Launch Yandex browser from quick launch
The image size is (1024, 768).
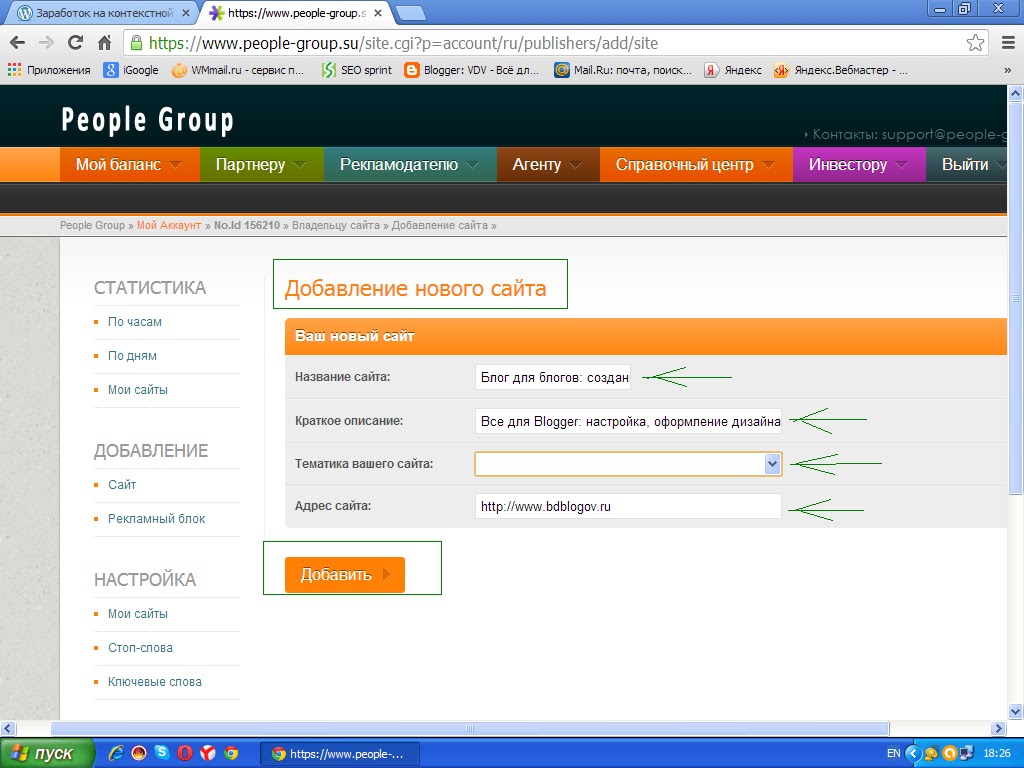[x=208, y=754]
